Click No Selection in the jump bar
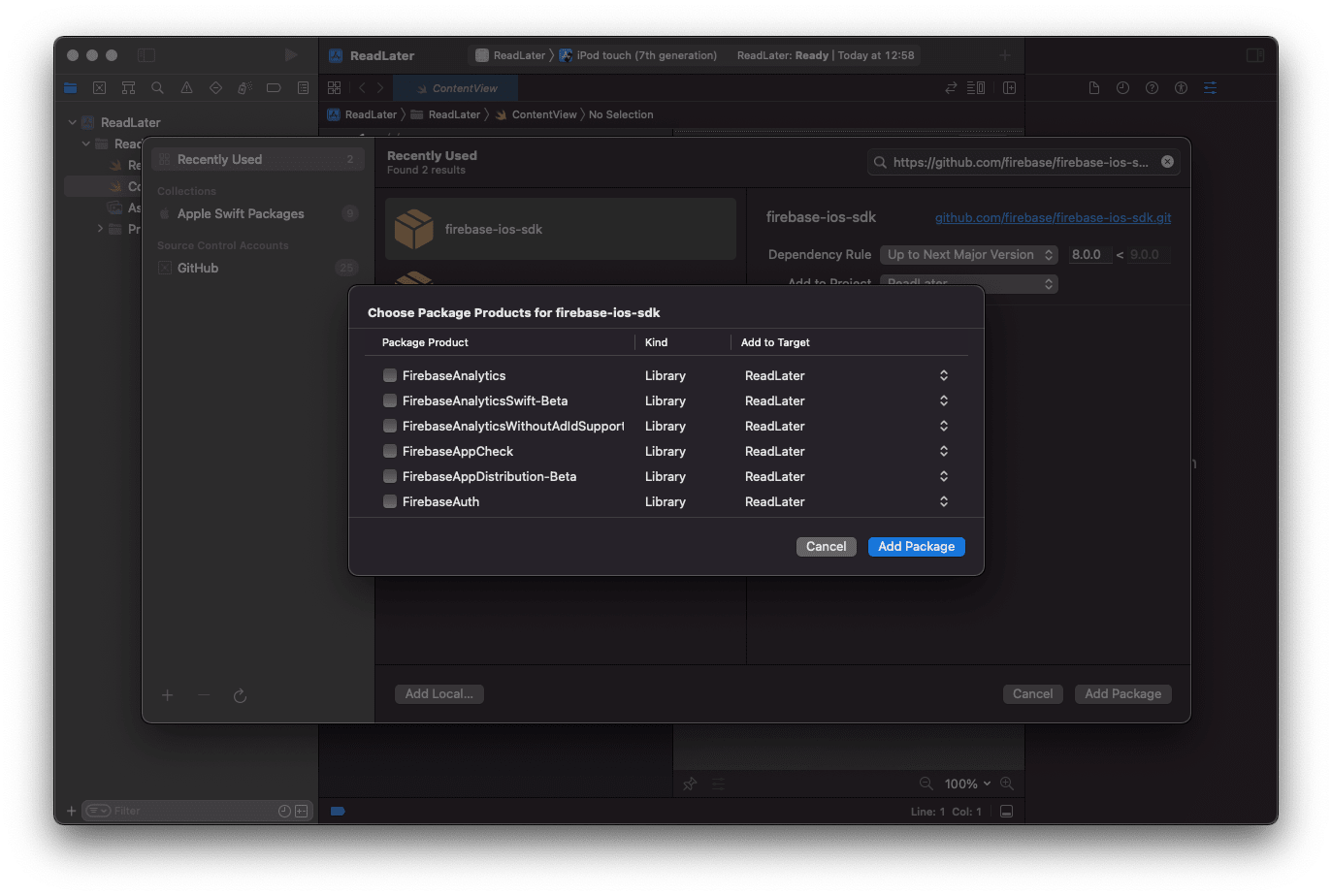Viewport: 1332px width, 896px height. (x=621, y=114)
